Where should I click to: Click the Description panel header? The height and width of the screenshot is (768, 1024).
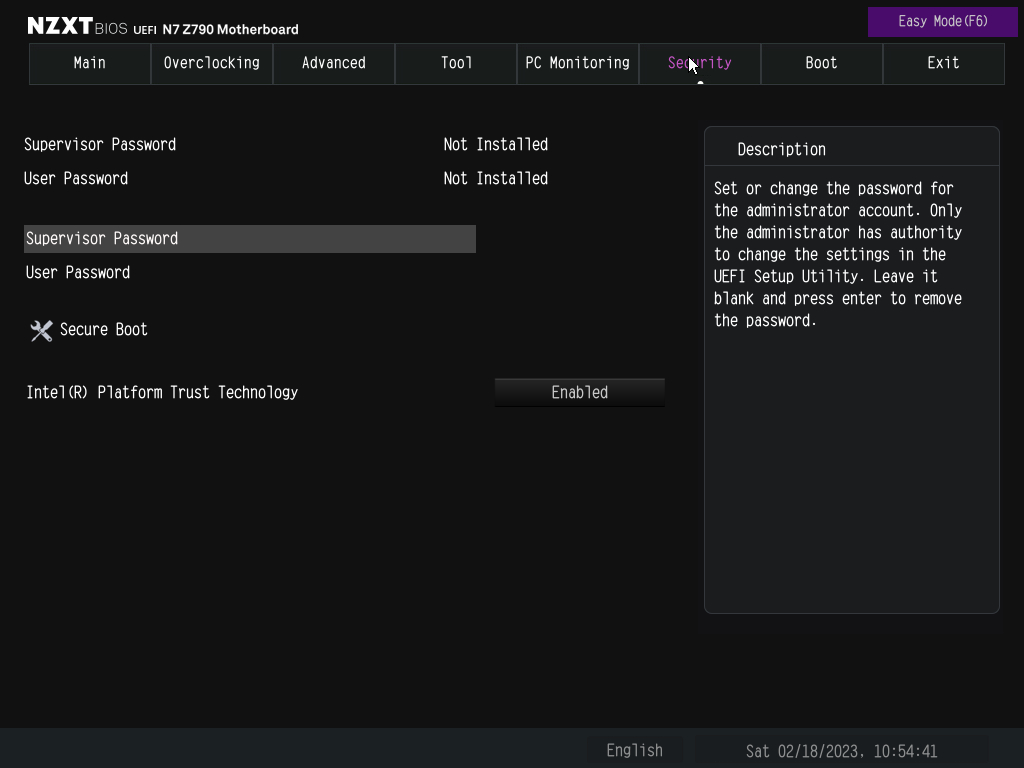[781, 149]
